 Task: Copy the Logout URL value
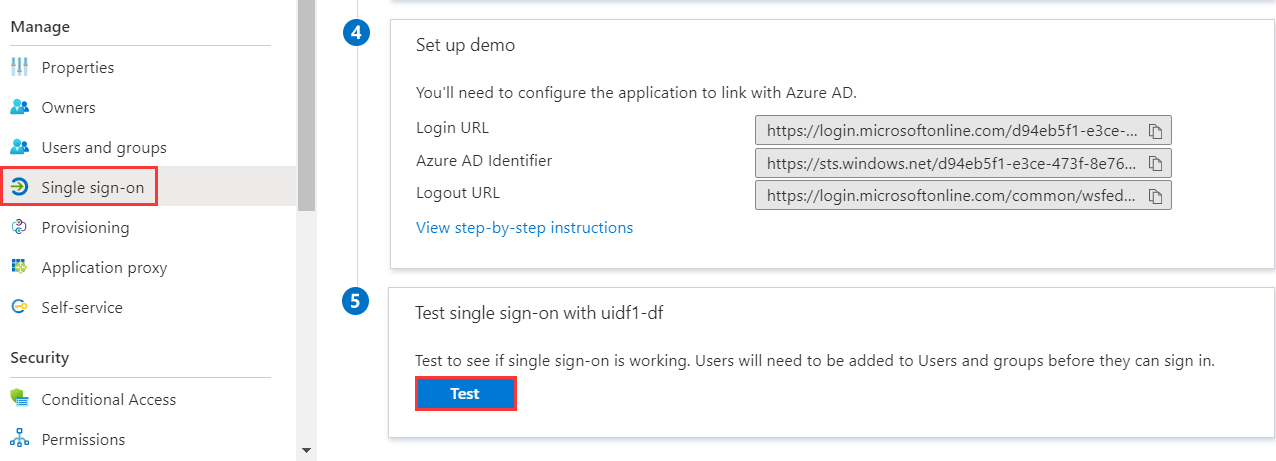[x=1155, y=195]
